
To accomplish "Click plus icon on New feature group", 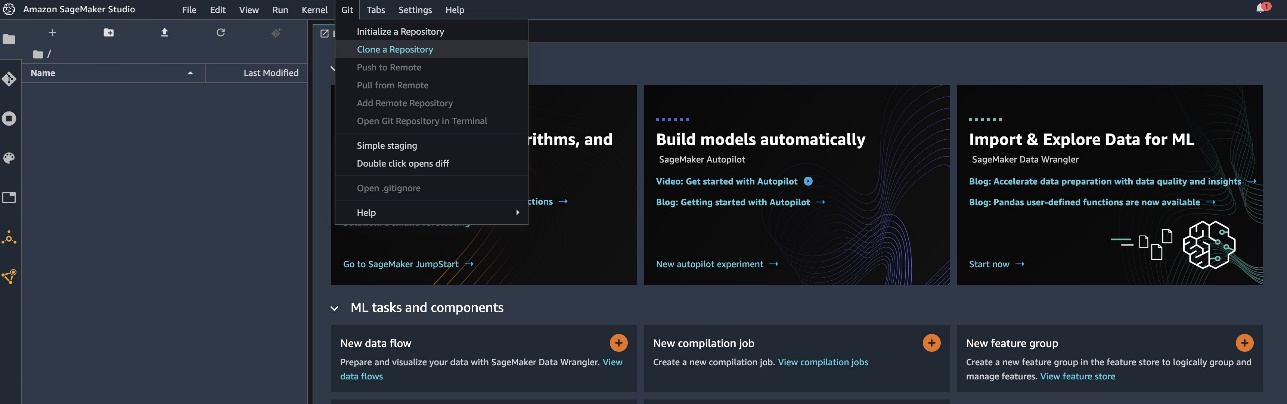I will [1244, 343].
